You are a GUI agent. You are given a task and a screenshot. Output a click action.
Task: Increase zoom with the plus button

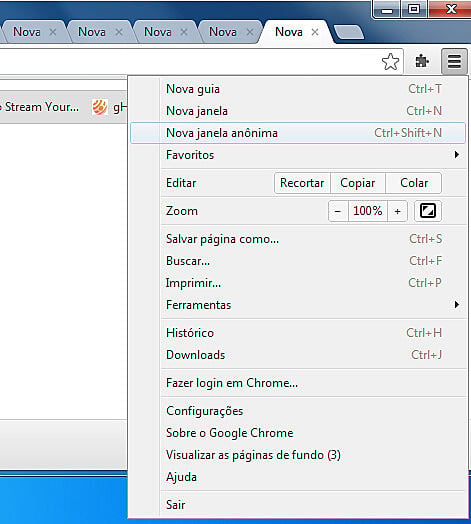click(397, 211)
